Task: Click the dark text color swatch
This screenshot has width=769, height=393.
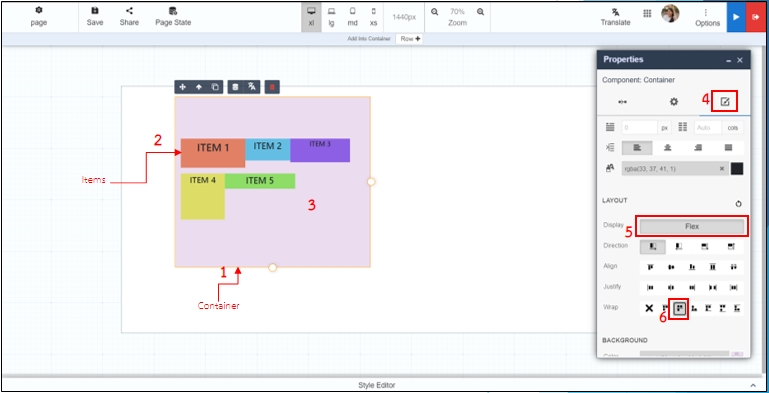Action: coord(737,168)
